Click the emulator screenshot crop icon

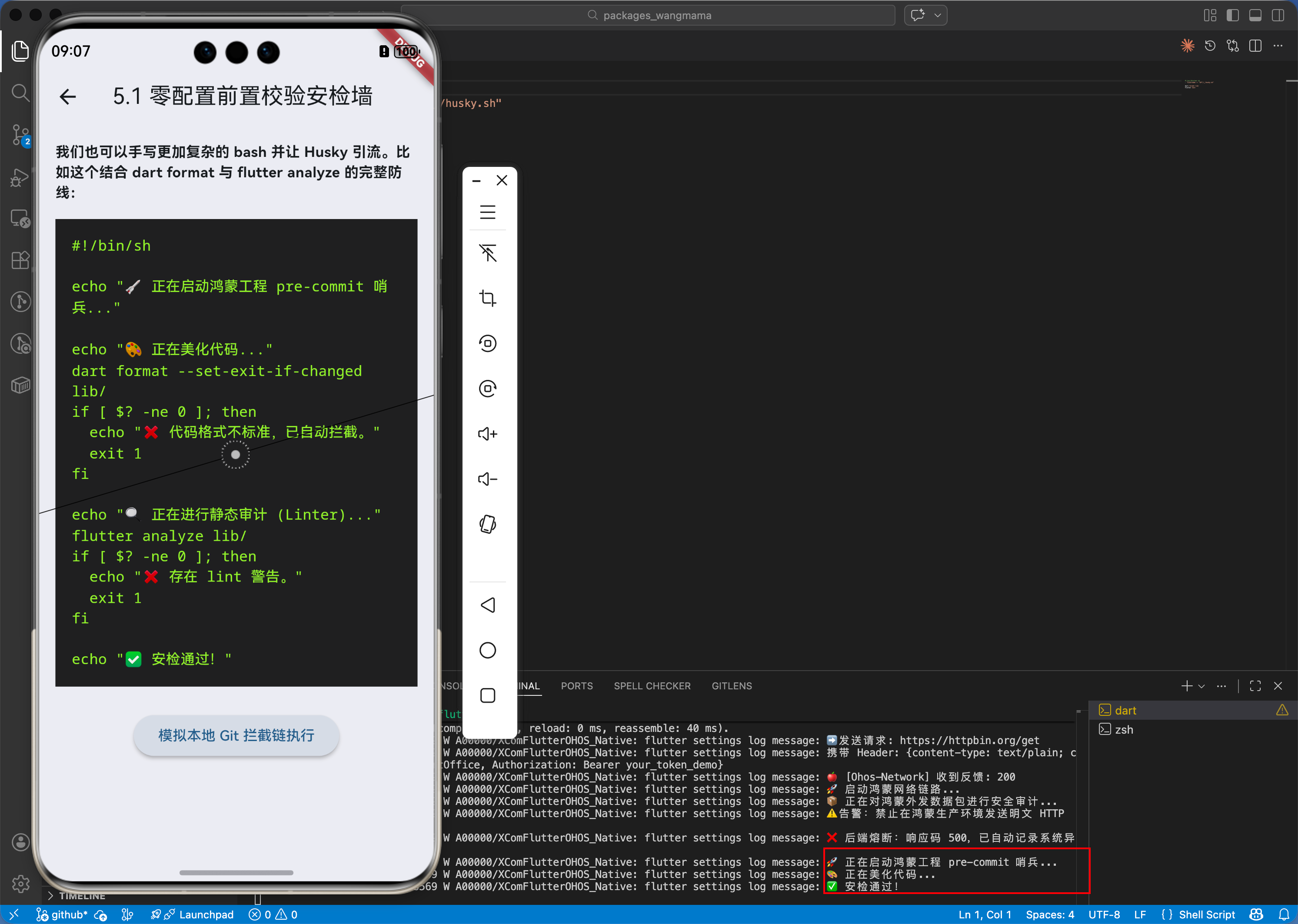click(x=488, y=298)
